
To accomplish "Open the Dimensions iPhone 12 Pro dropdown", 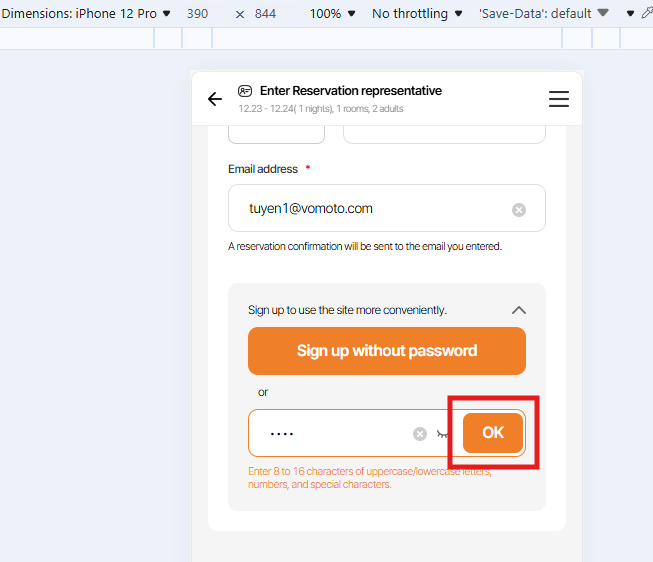I will pos(86,14).
